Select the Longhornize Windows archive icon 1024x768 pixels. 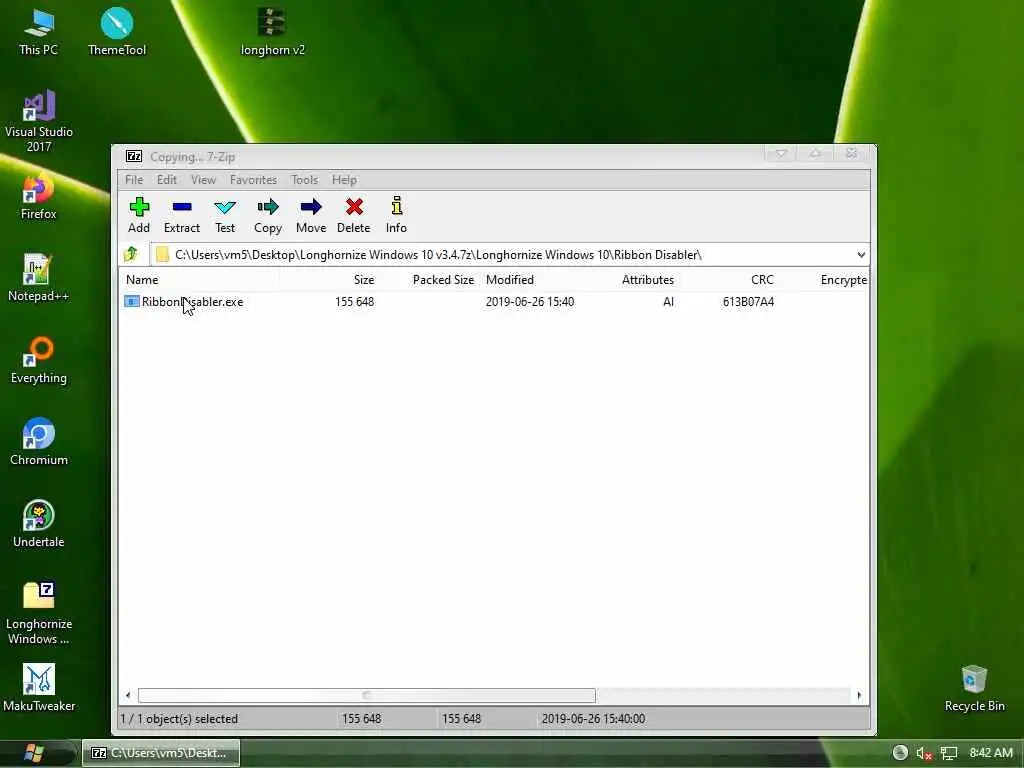point(39,614)
